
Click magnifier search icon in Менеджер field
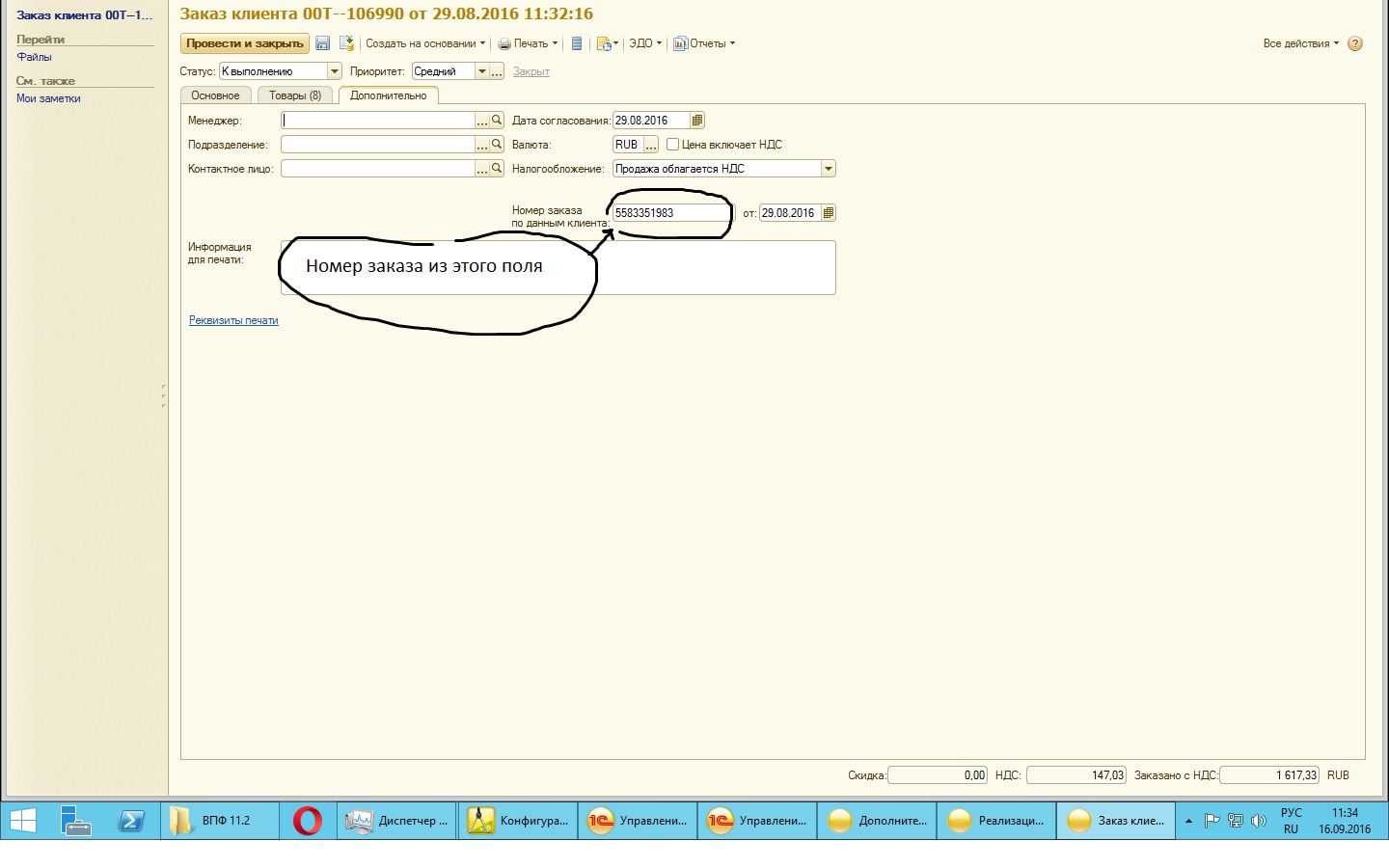tap(497, 121)
